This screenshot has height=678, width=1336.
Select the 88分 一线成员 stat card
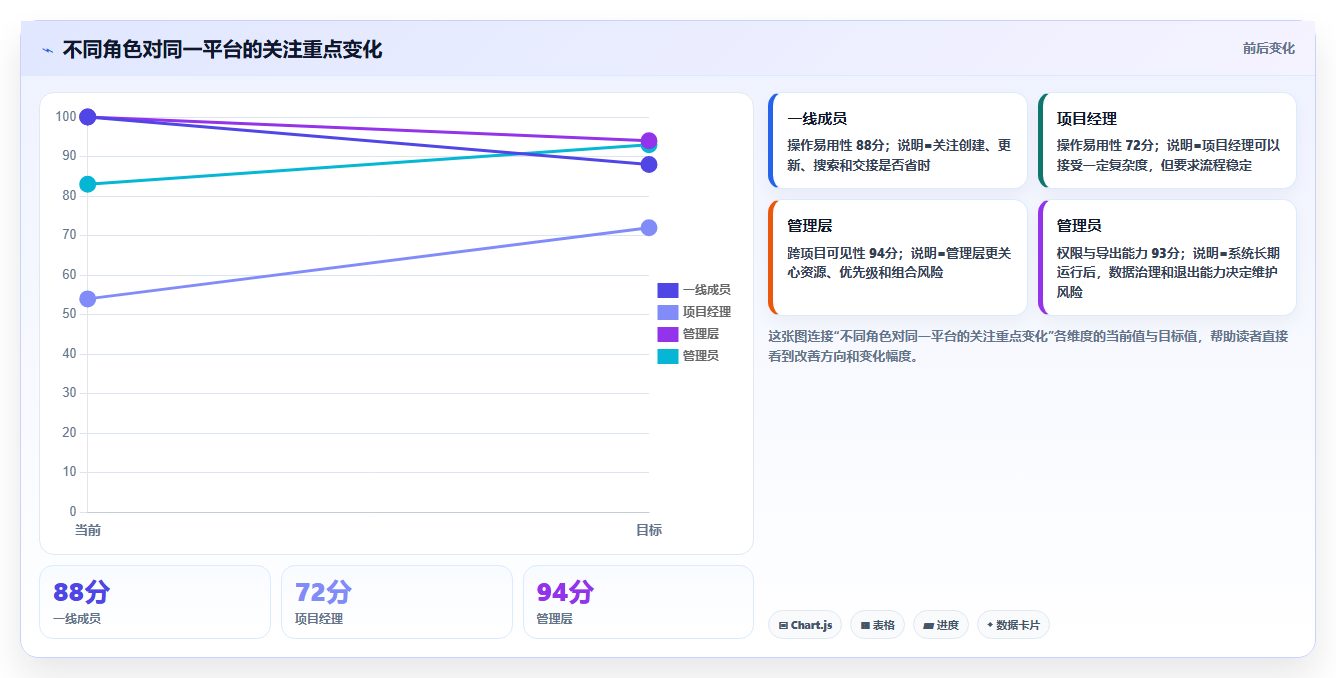tap(155, 602)
